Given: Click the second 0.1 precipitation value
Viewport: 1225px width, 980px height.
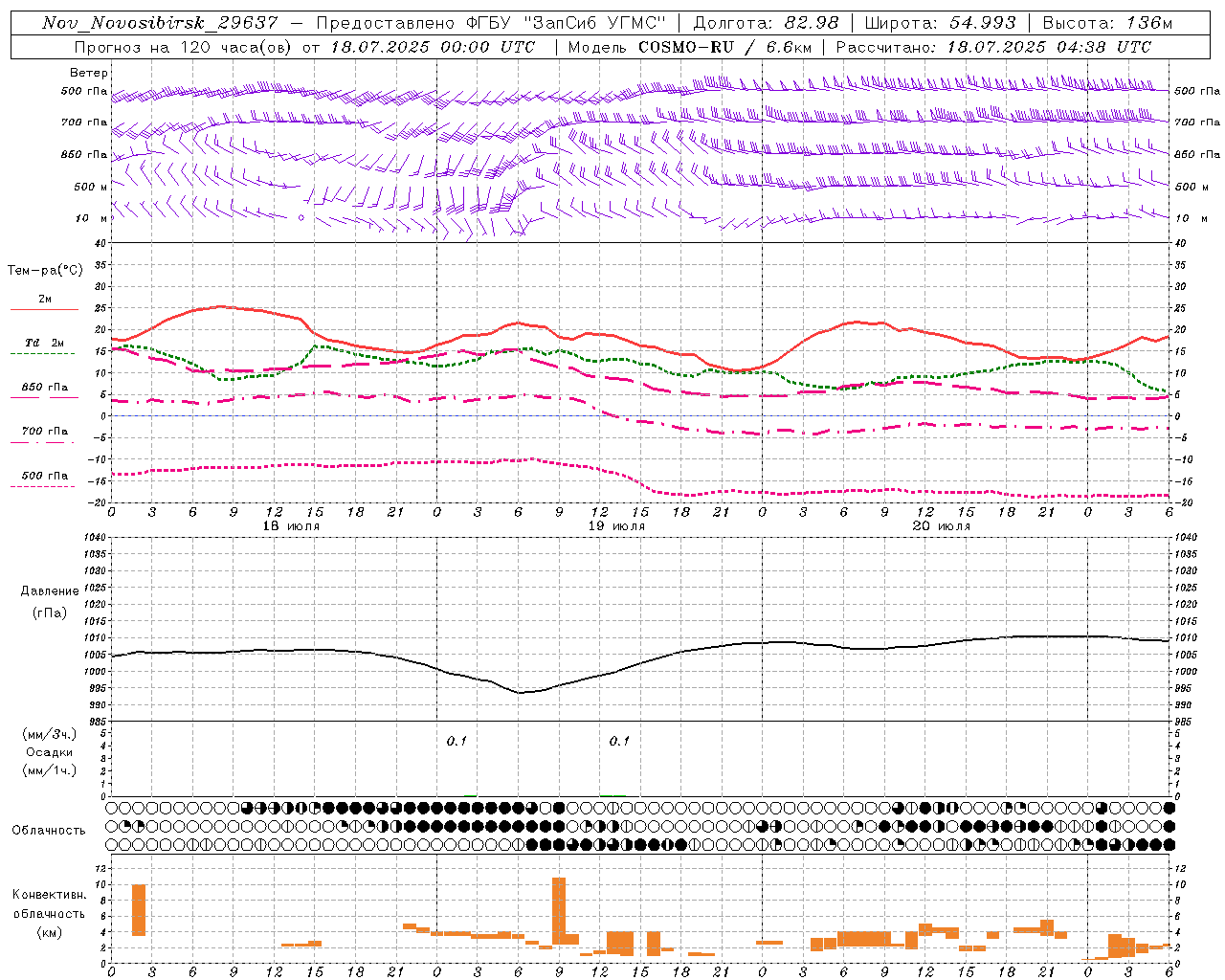Looking at the screenshot, I should 619,741.
